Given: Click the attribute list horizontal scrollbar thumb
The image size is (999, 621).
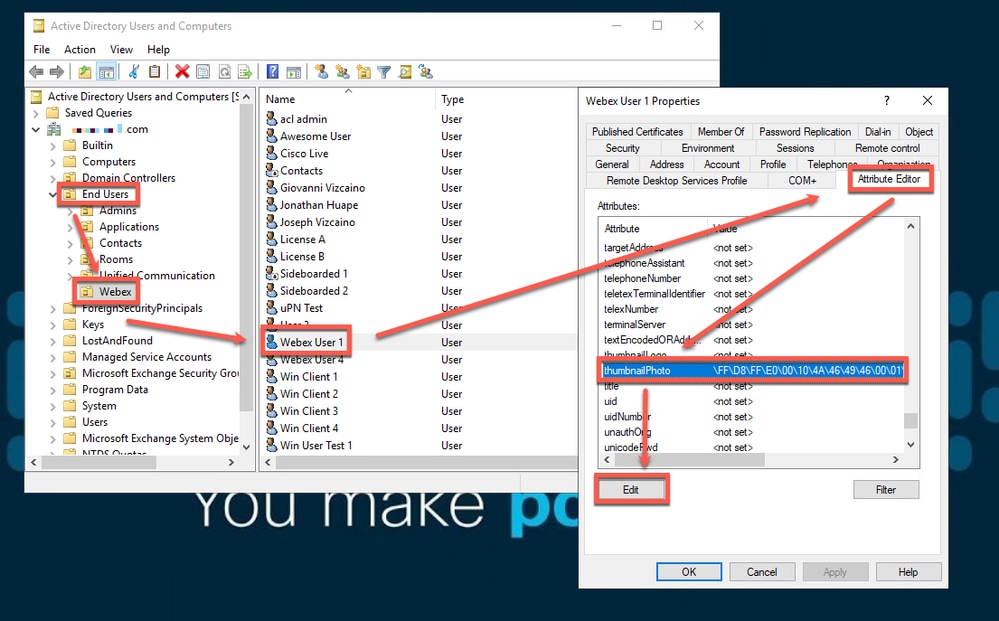Looking at the screenshot, I should (689, 459).
